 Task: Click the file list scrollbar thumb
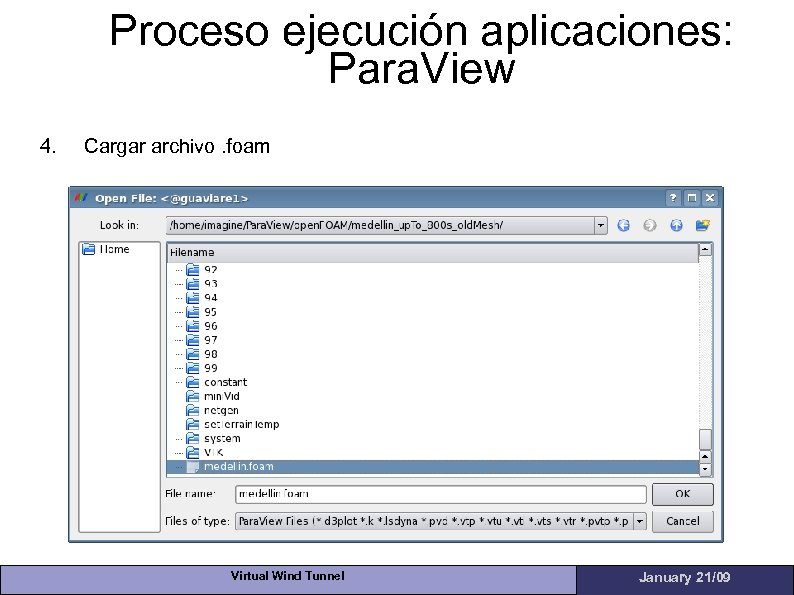(x=705, y=439)
